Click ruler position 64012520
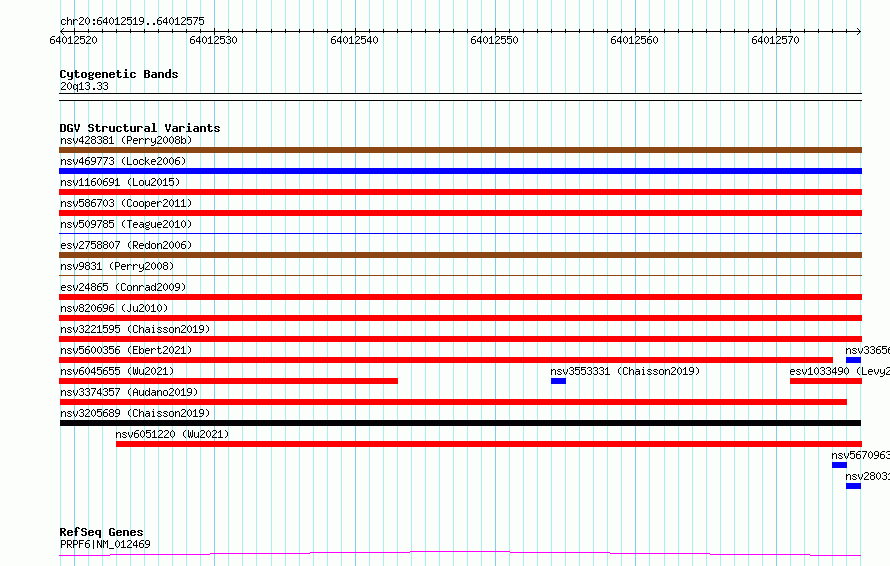Screen dimensions: 890x566 pyautogui.click(x=73, y=40)
